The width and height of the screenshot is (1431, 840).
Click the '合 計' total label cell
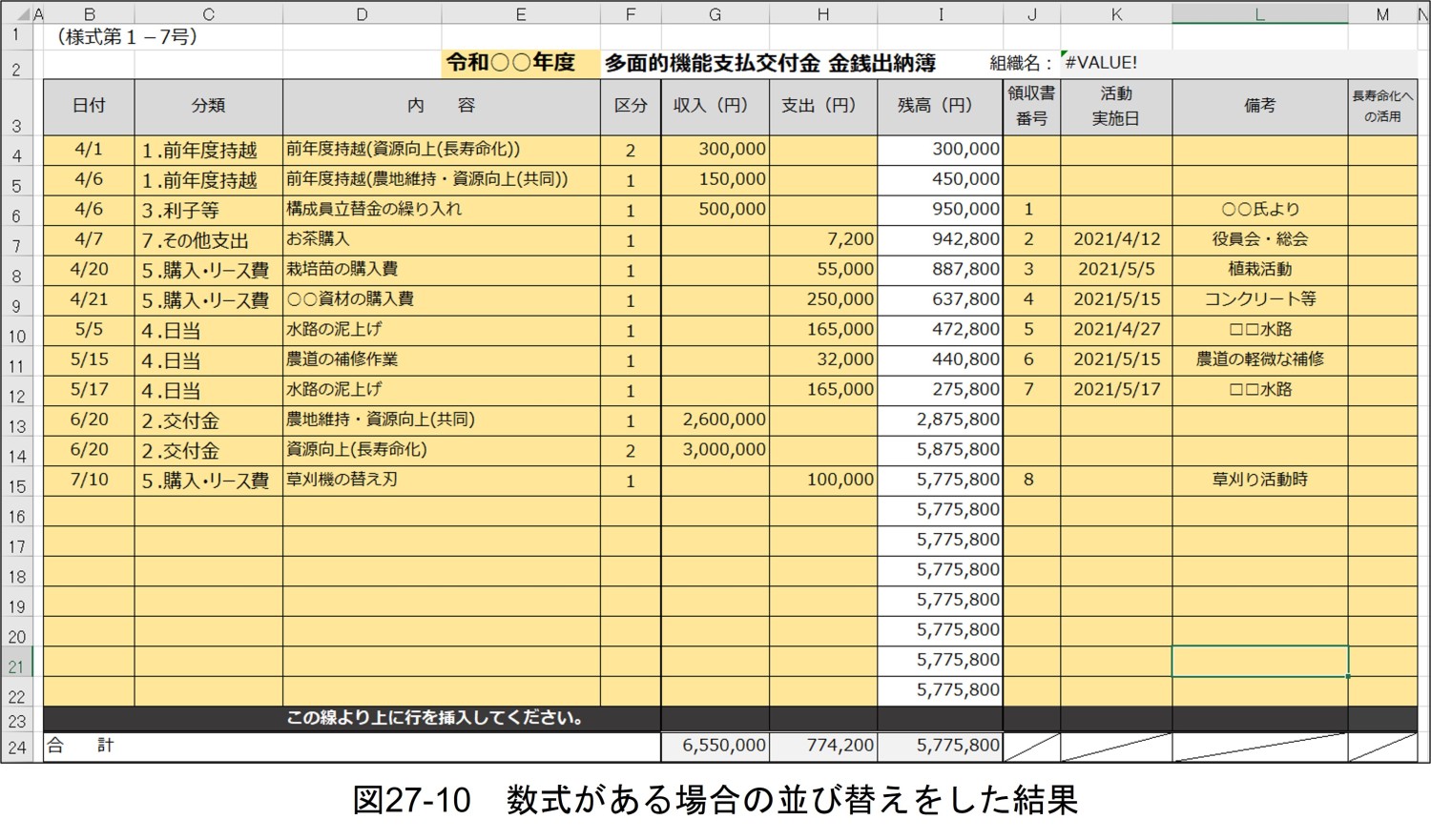(352, 747)
